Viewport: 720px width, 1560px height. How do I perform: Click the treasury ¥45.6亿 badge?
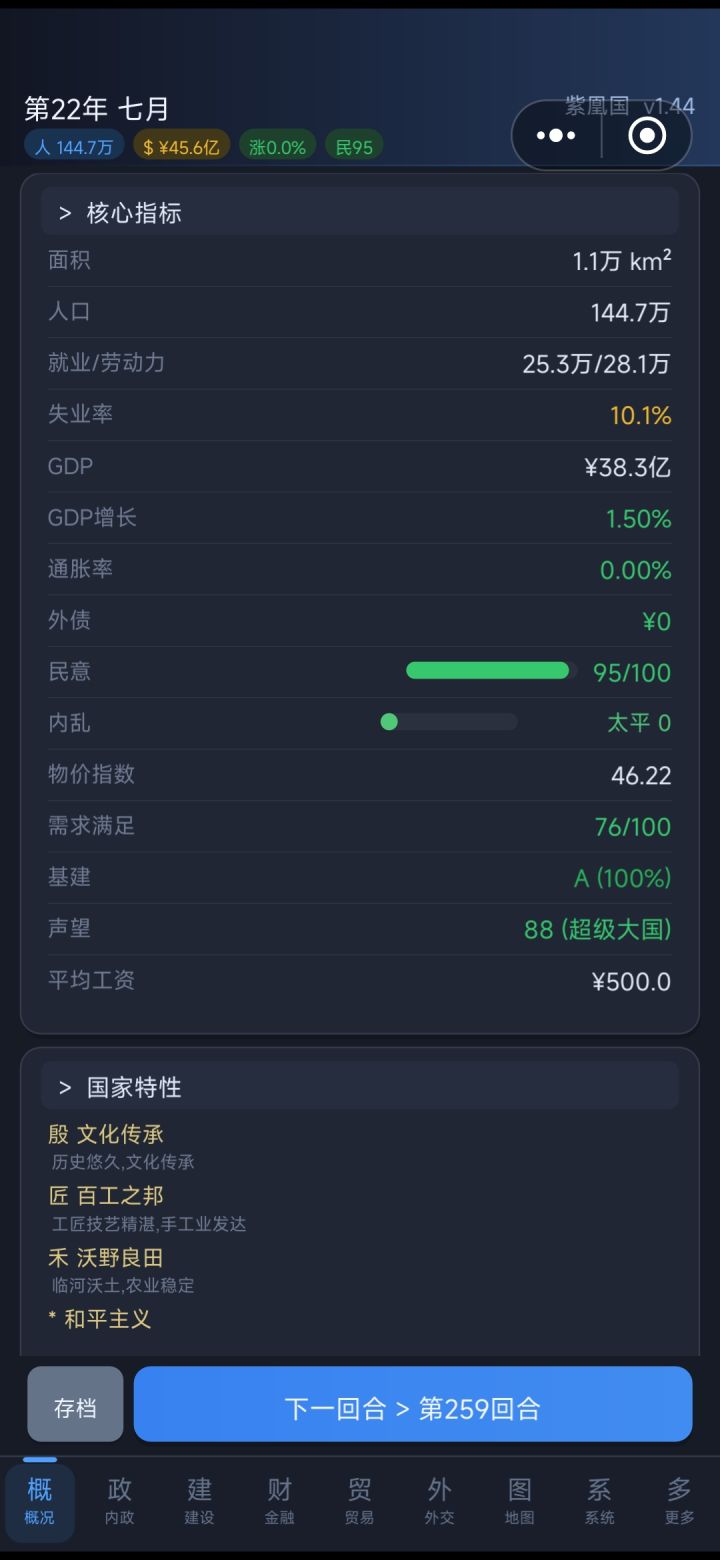pyautogui.click(x=181, y=147)
